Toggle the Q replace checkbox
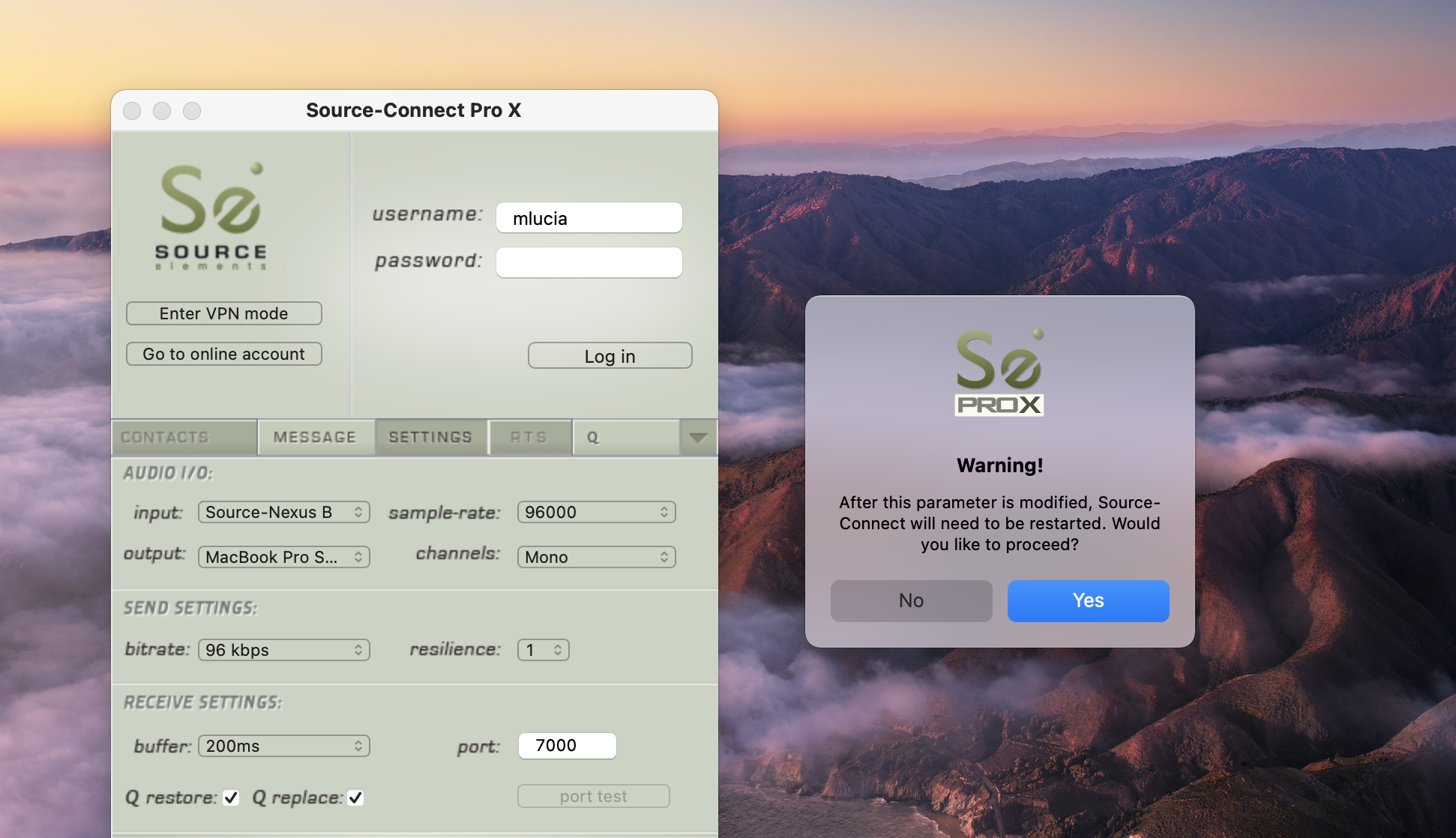 tap(355, 798)
